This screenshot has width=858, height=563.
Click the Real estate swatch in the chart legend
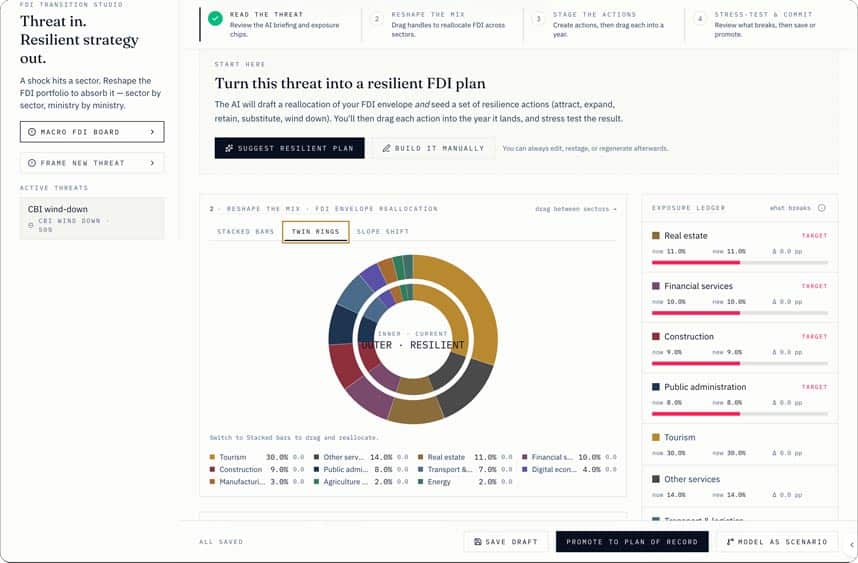point(420,457)
